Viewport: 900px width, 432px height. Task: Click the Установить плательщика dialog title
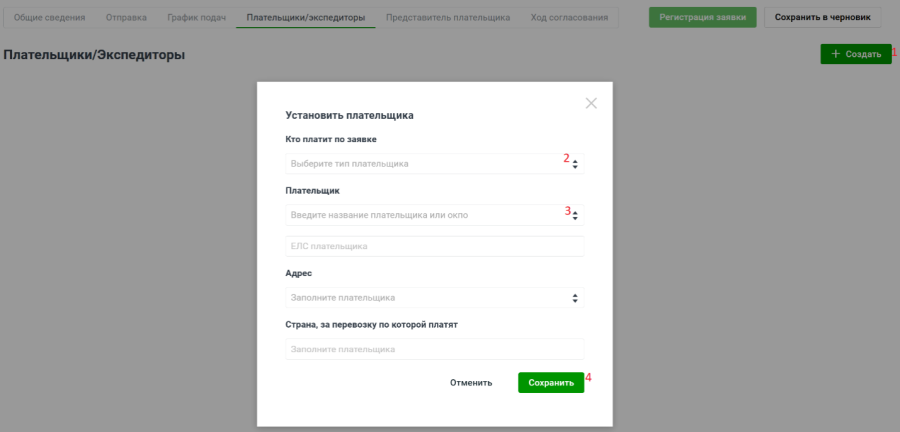tap(349, 116)
